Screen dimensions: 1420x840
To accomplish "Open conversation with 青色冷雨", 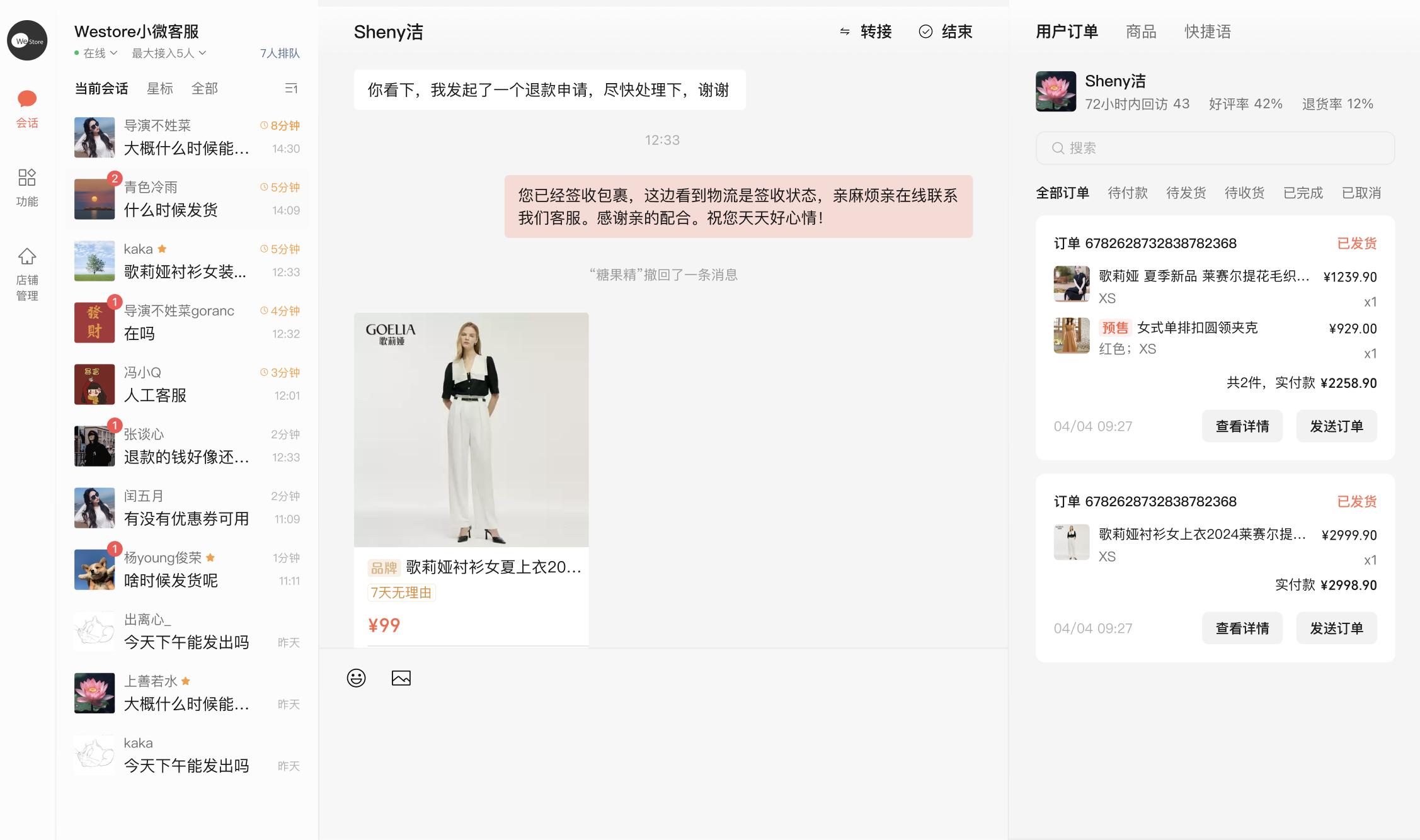I will pyautogui.click(x=187, y=199).
